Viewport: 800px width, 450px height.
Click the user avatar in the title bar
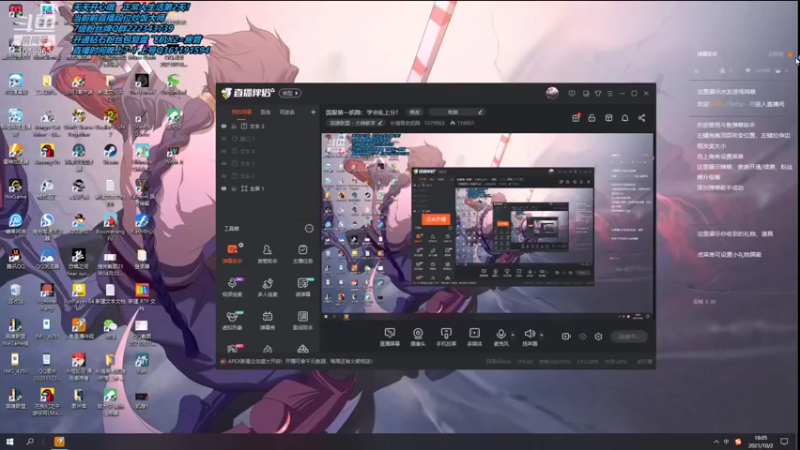pyautogui.click(x=552, y=93)
